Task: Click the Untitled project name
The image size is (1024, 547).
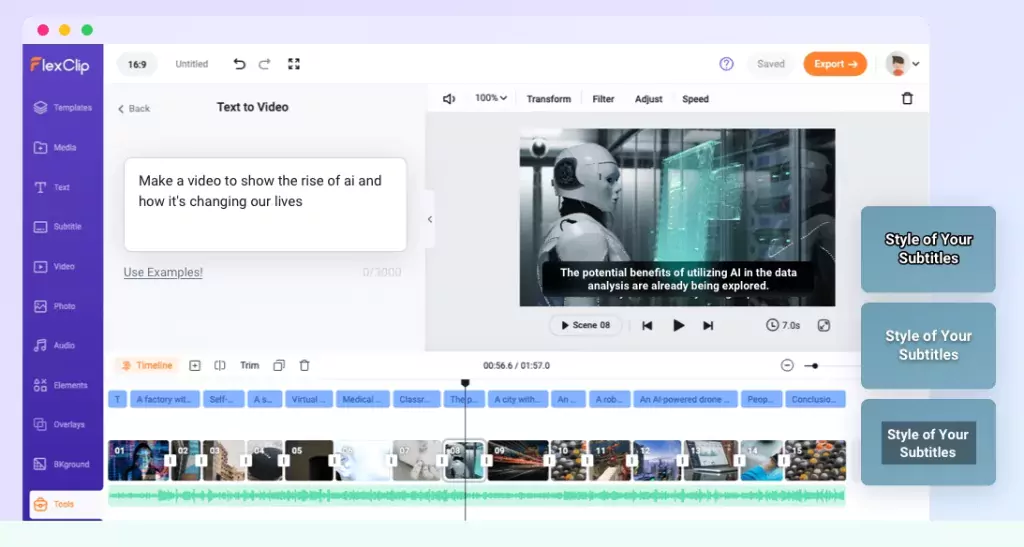Action: (x=191, y=64)
